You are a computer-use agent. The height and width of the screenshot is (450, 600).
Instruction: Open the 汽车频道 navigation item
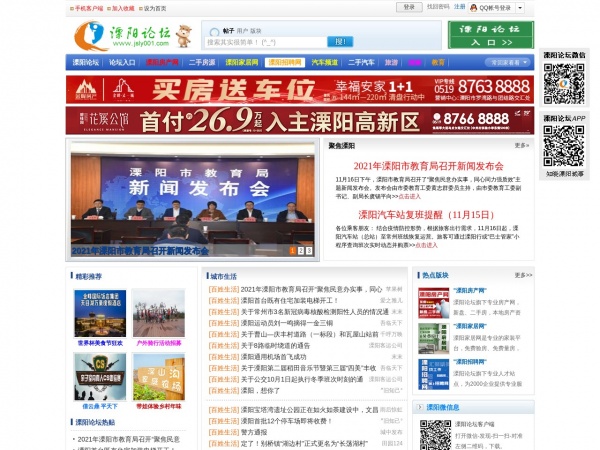324,62
